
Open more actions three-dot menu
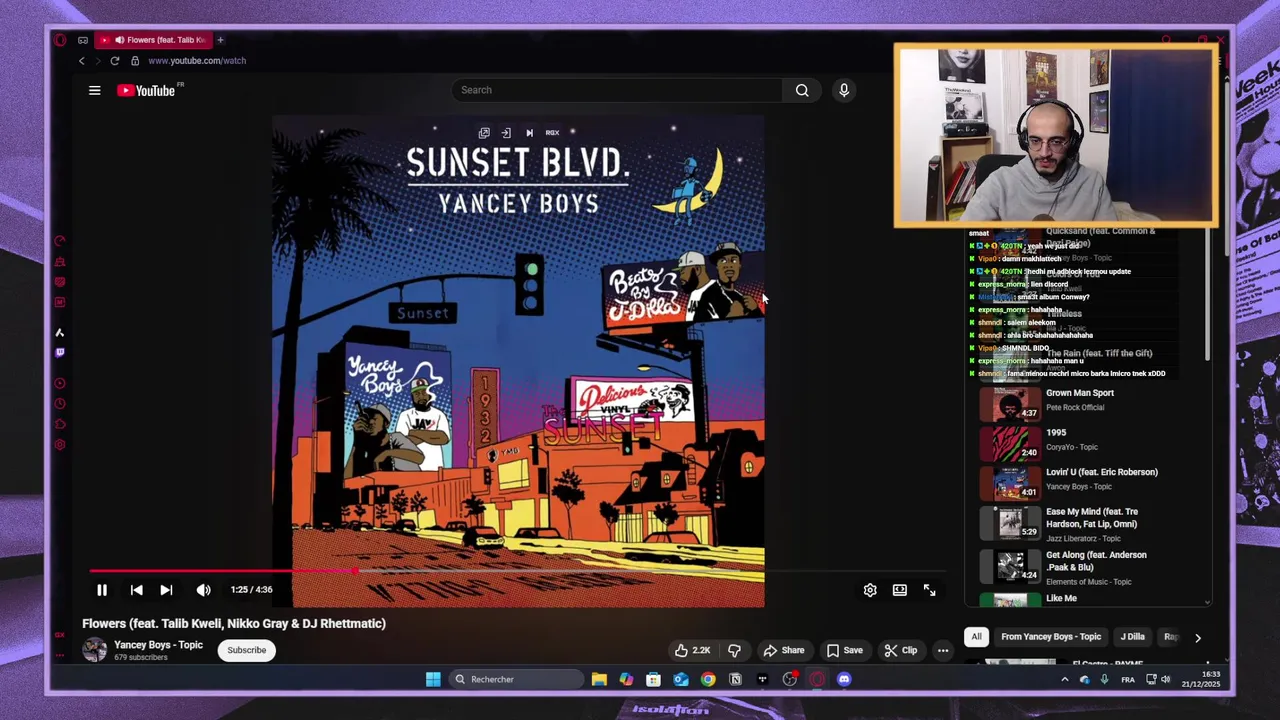pos(942,650)
